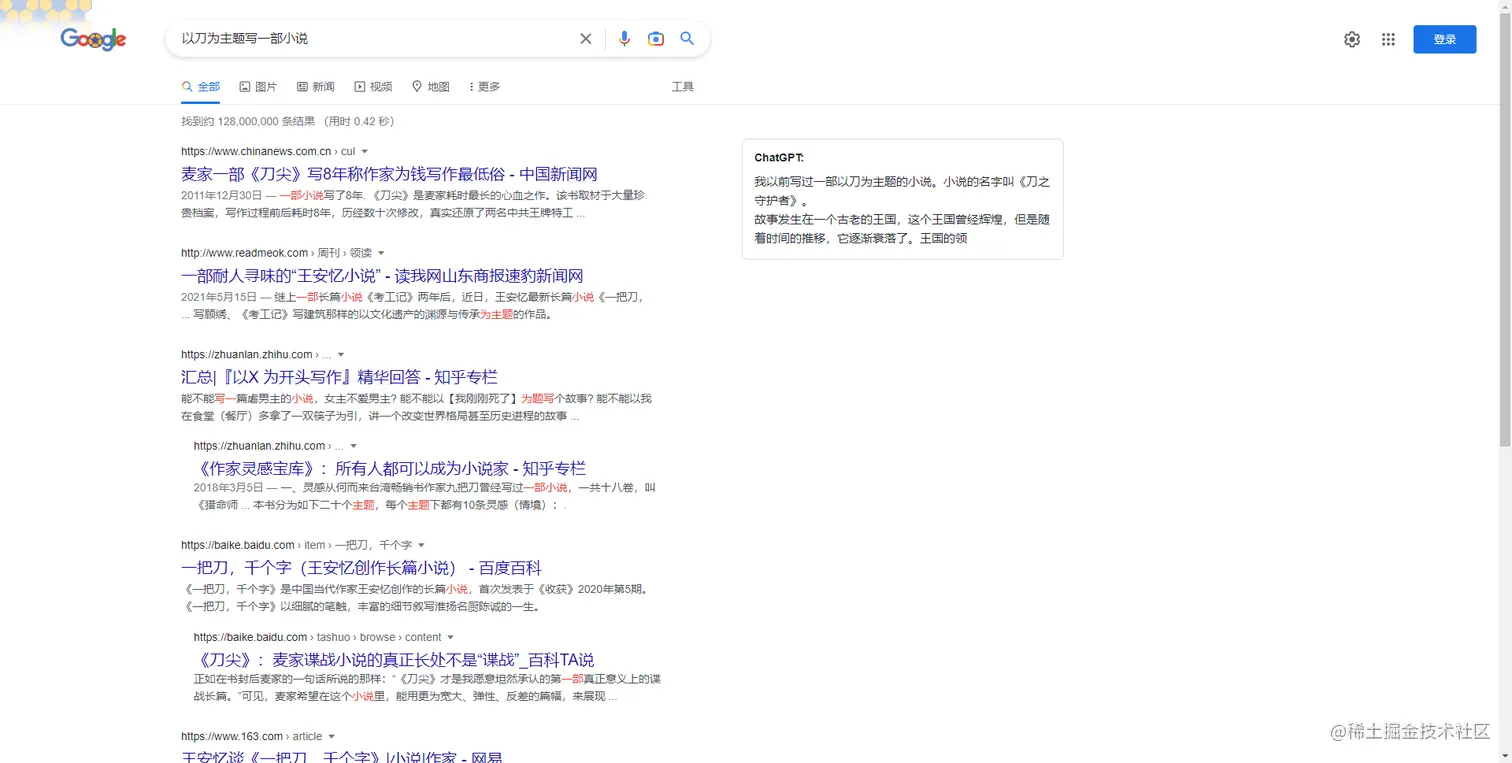Open result 麦家一部《刀尖》写8年
This screenshot has height=763, width=1512.
click(389, 174)
